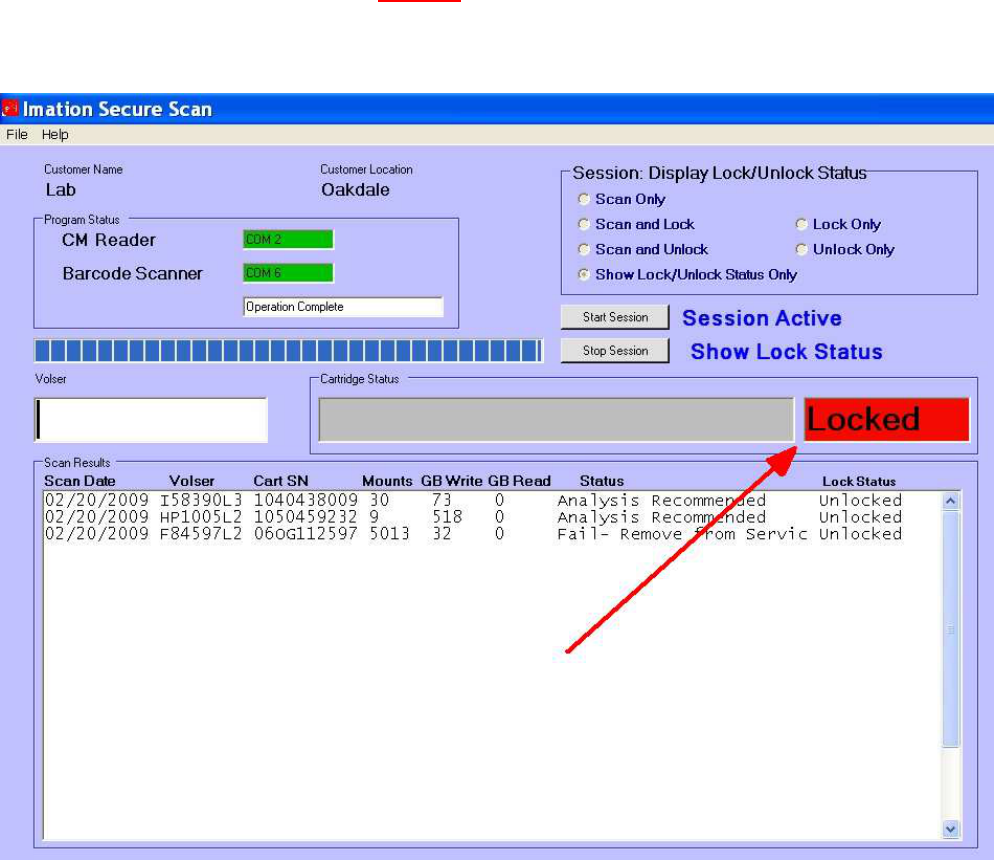Open the File menu
This screenshot has width=994, height=860.
click(x=16, y=134)
